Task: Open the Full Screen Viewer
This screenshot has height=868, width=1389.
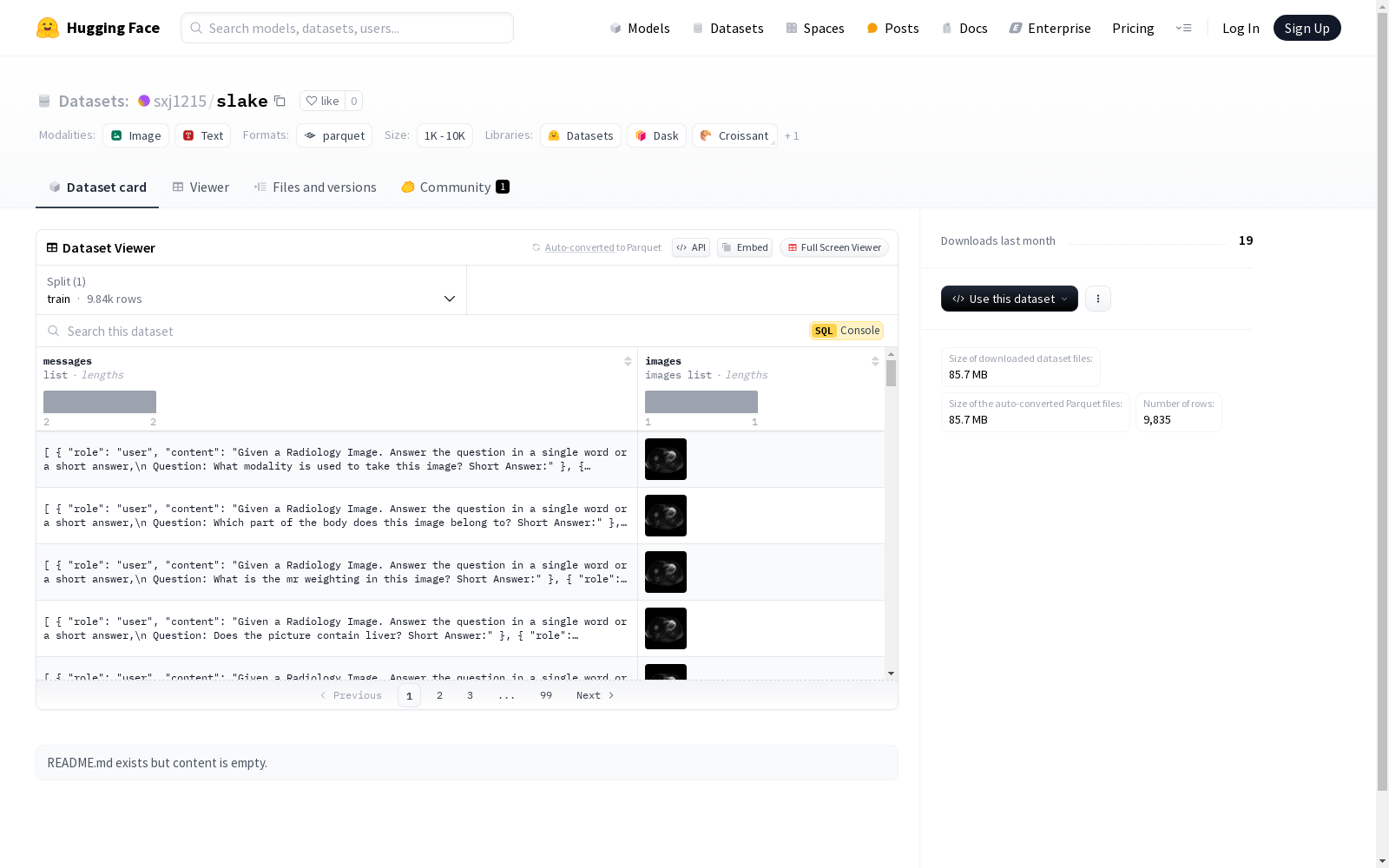Action: [x=833, y=247]
